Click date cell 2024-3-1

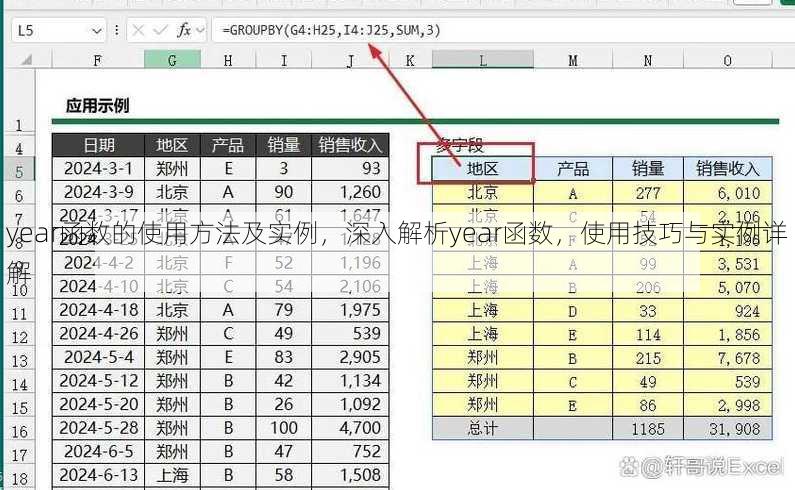click(x=98, y=168)
